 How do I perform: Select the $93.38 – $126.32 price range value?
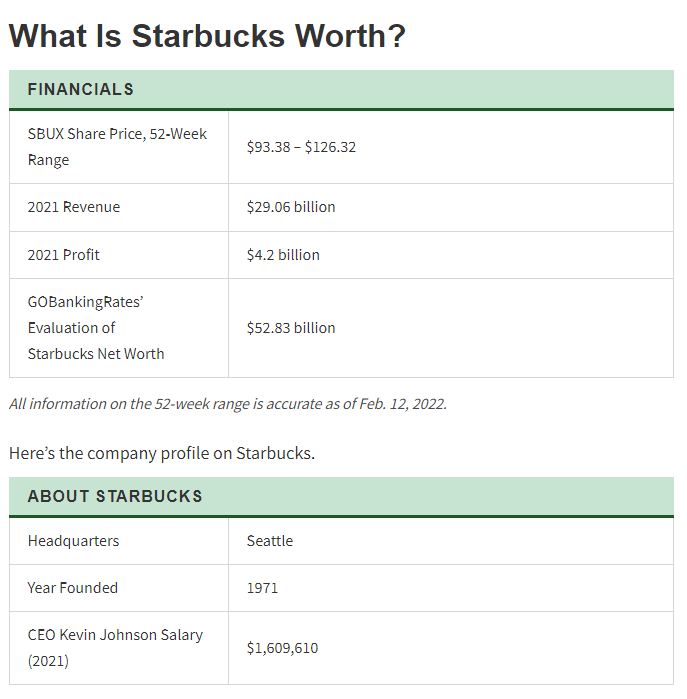(x=301, y=147)
